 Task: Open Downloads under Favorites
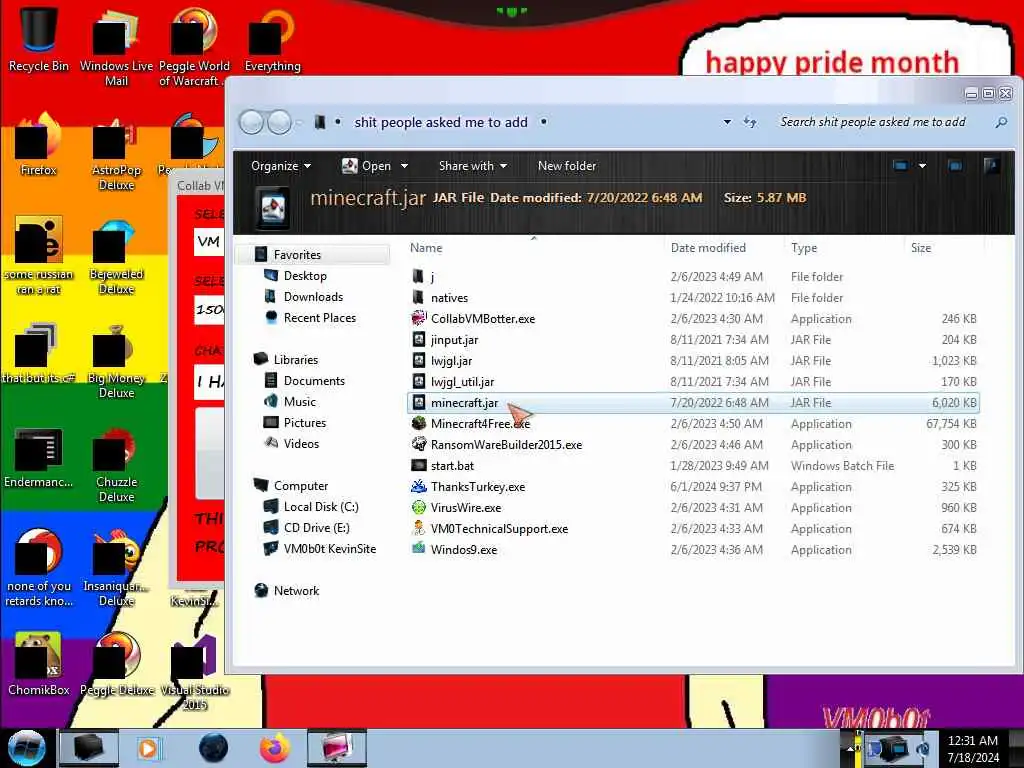pos(313,296)
